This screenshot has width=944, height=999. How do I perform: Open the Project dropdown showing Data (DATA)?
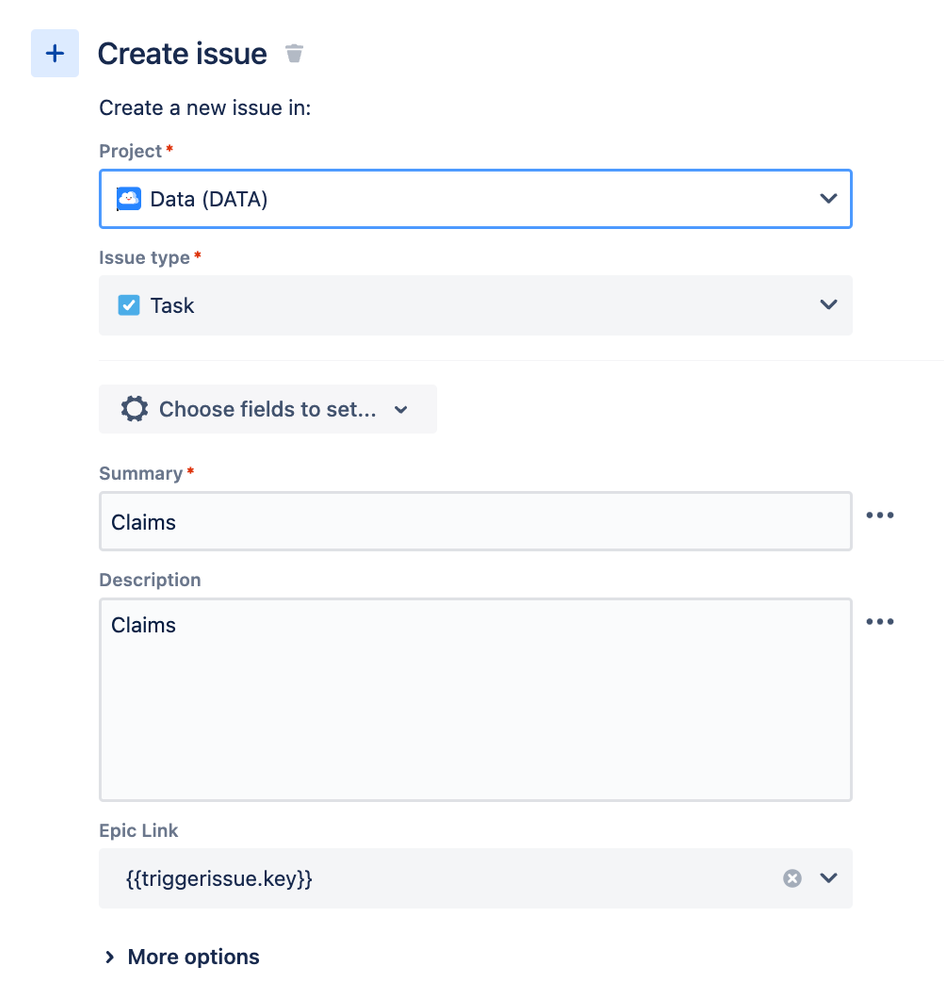tap(475, 199)
